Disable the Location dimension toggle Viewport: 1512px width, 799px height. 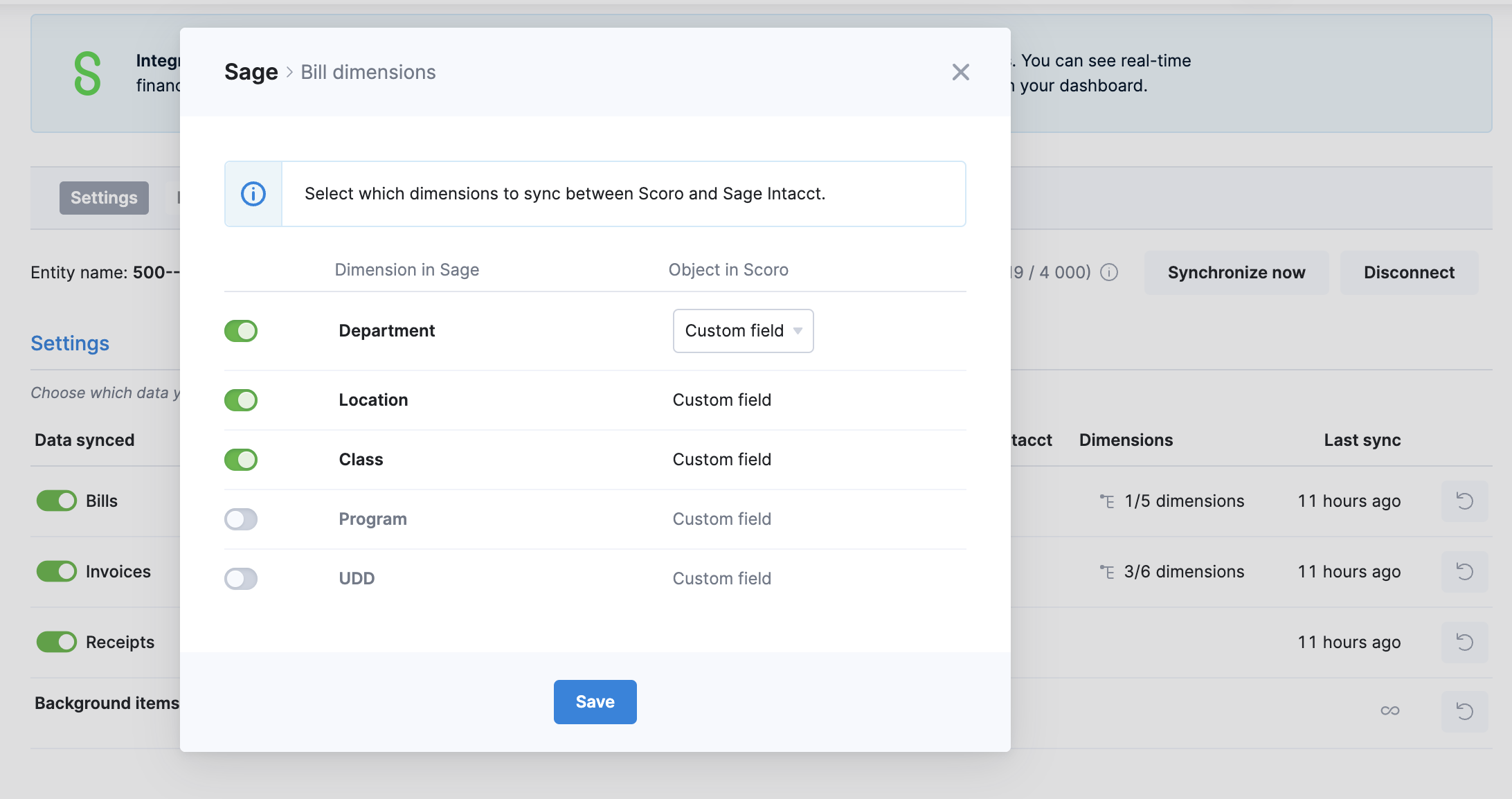(241, 400)
